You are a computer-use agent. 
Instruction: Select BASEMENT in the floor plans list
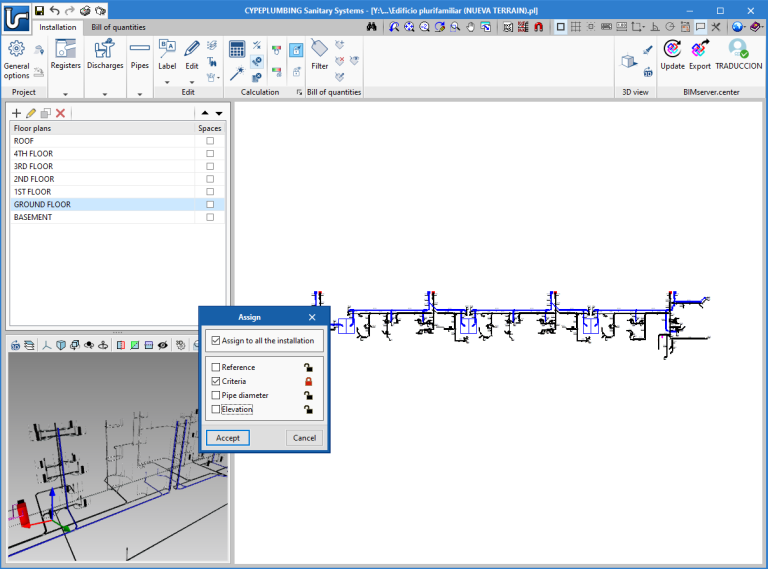(x=33, y=217)
